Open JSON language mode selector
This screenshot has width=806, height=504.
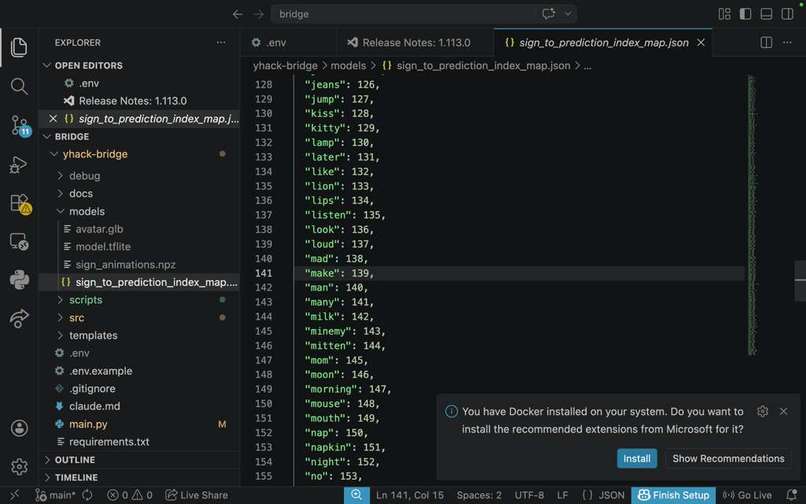[x=611, y=495]
